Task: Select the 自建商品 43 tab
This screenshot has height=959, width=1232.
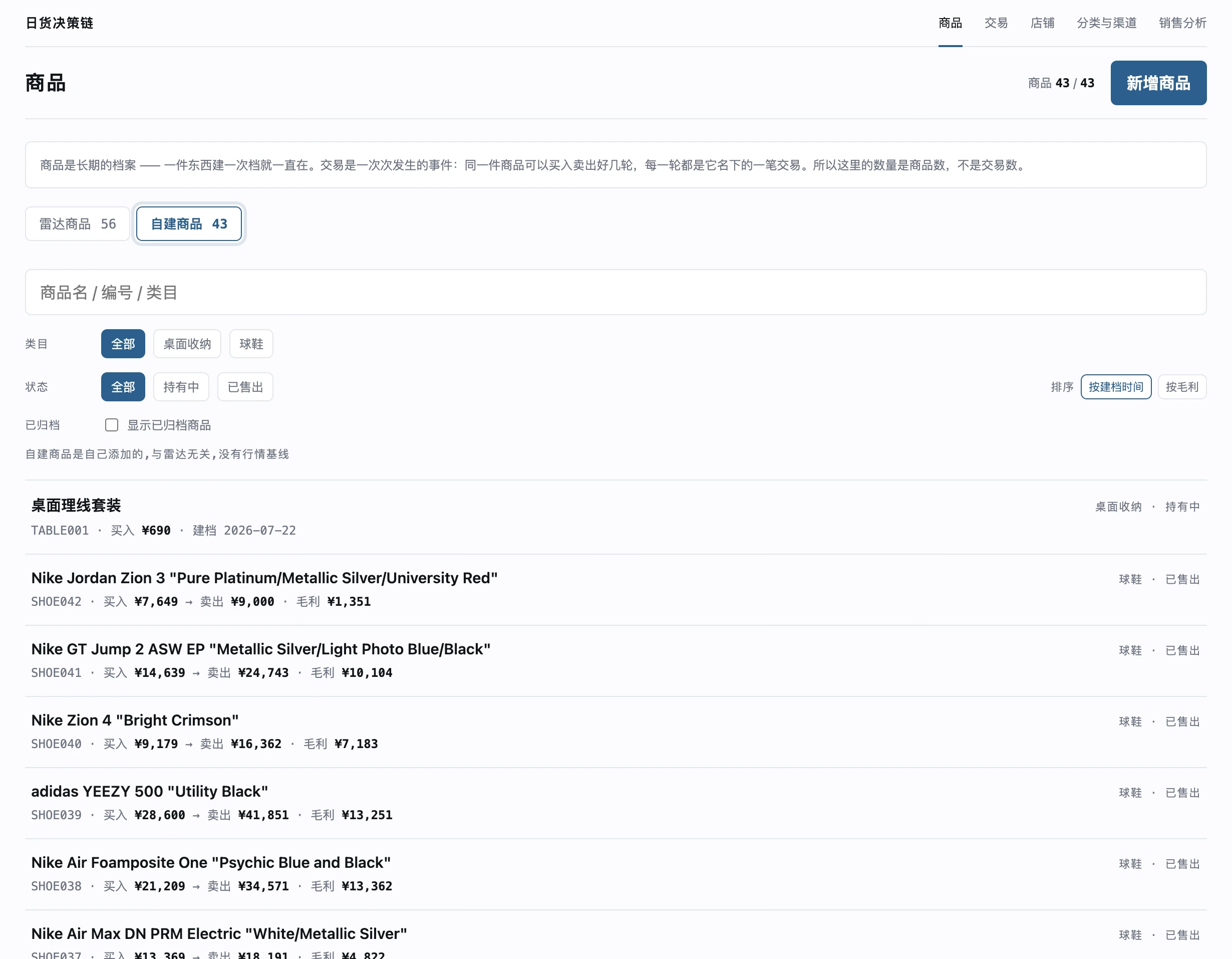Action: (x=189, y=224)
